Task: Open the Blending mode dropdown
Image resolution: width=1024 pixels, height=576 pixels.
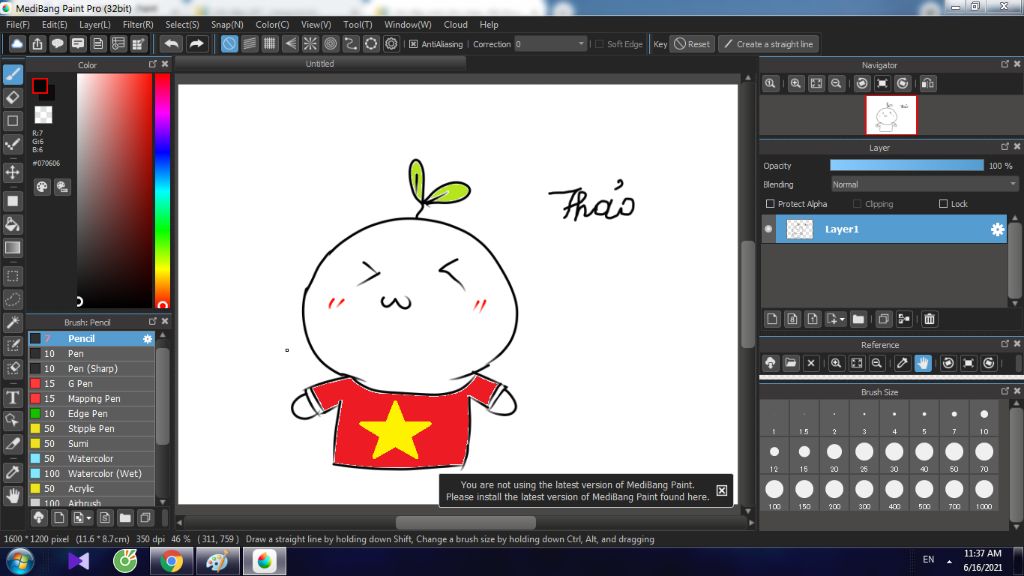Action: point(924,185)
